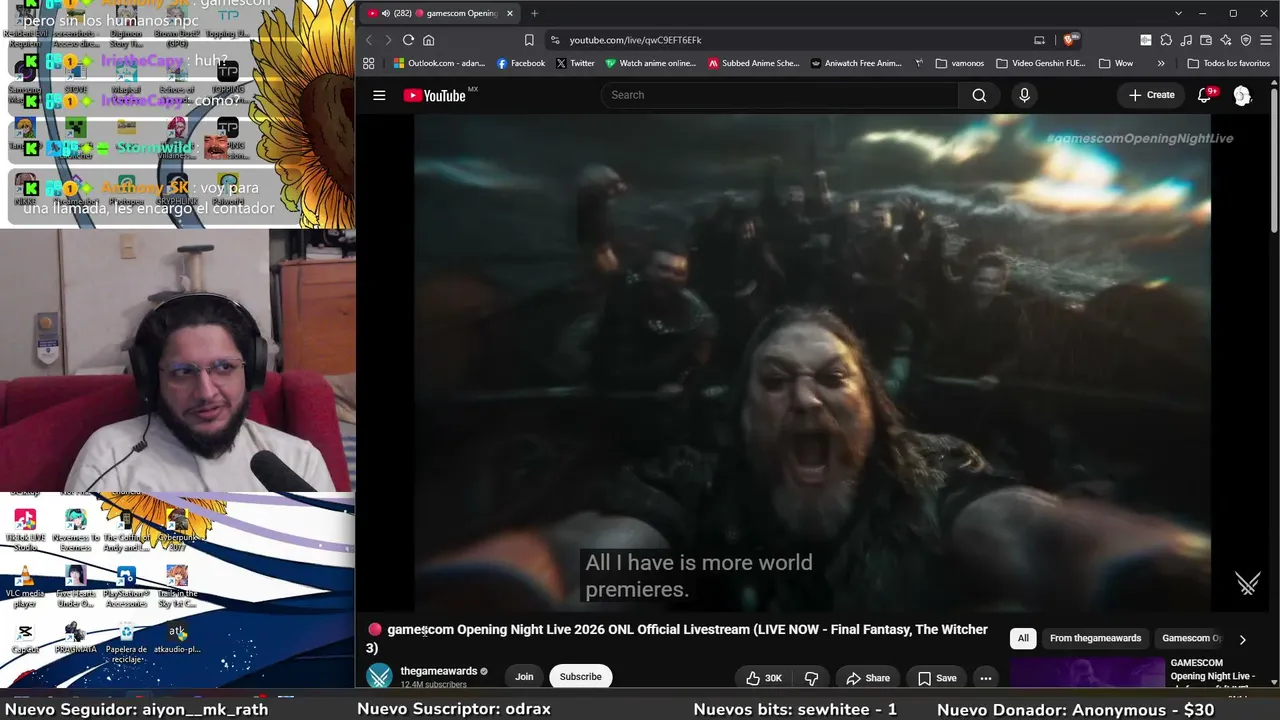The image size is (1280, 720).
Task: Open the Twitter bookmark
Action: (575, 63)
